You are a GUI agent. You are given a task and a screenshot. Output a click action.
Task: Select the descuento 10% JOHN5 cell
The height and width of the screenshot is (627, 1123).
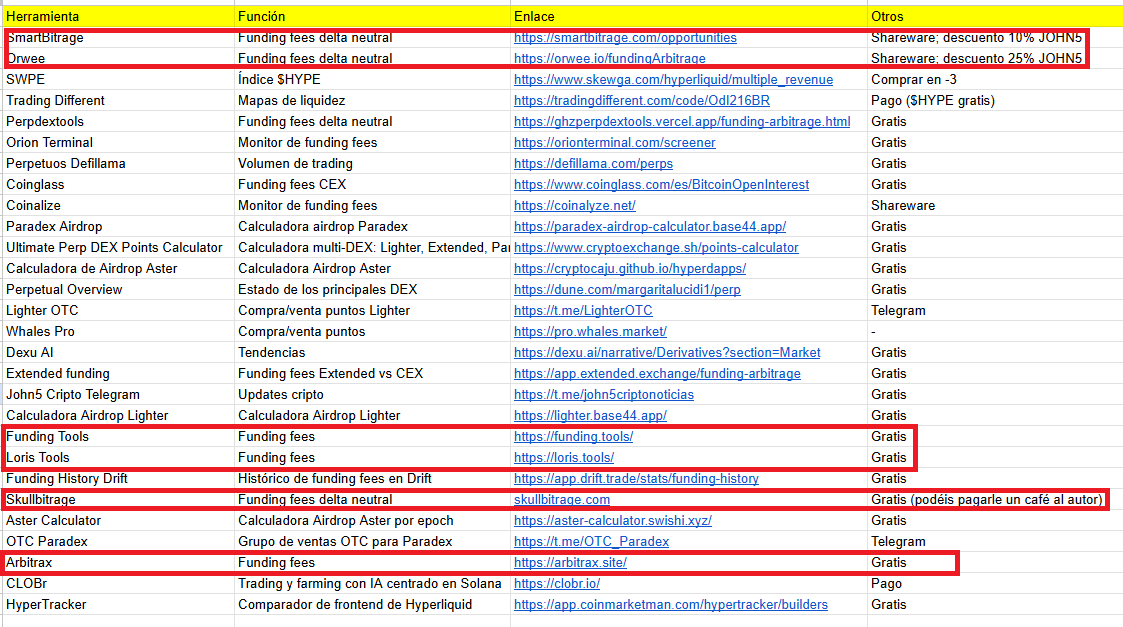point(996,38)
